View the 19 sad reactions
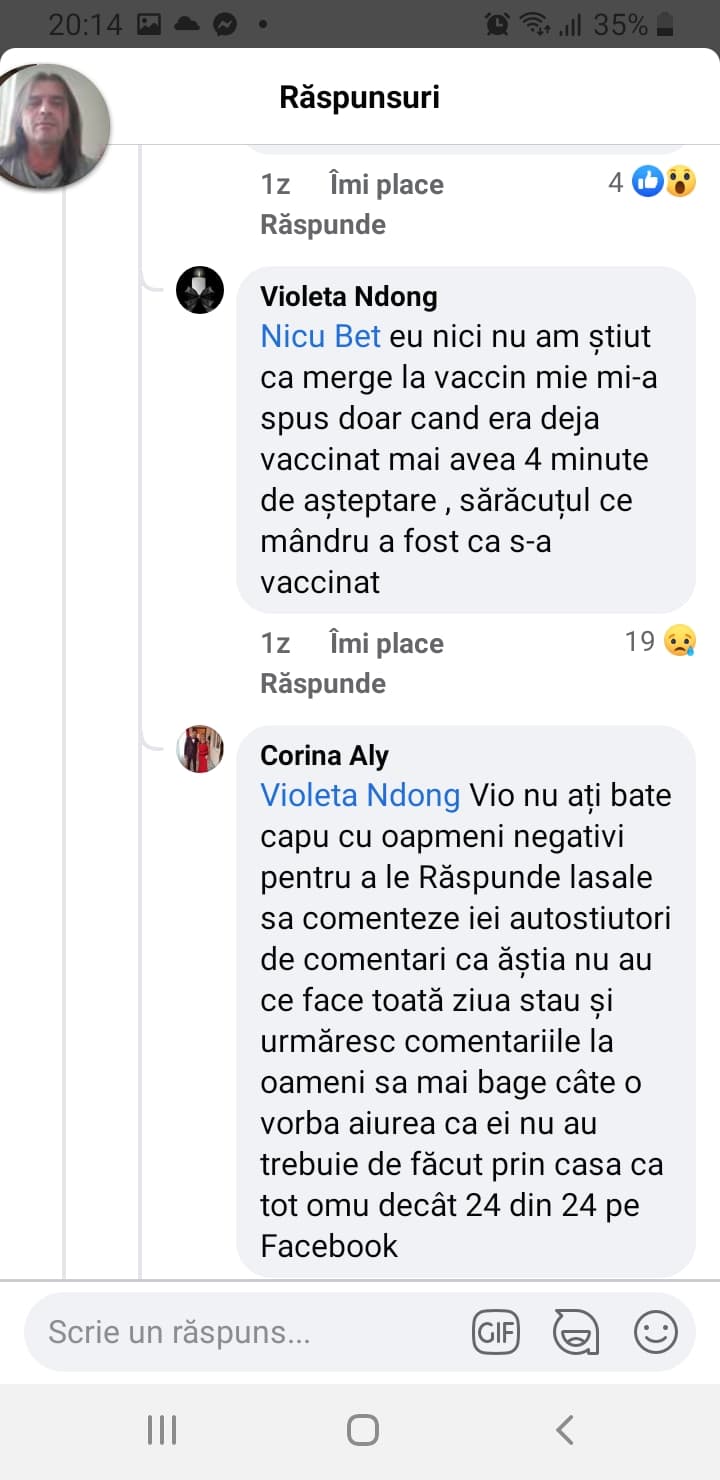 click(660, 641)
